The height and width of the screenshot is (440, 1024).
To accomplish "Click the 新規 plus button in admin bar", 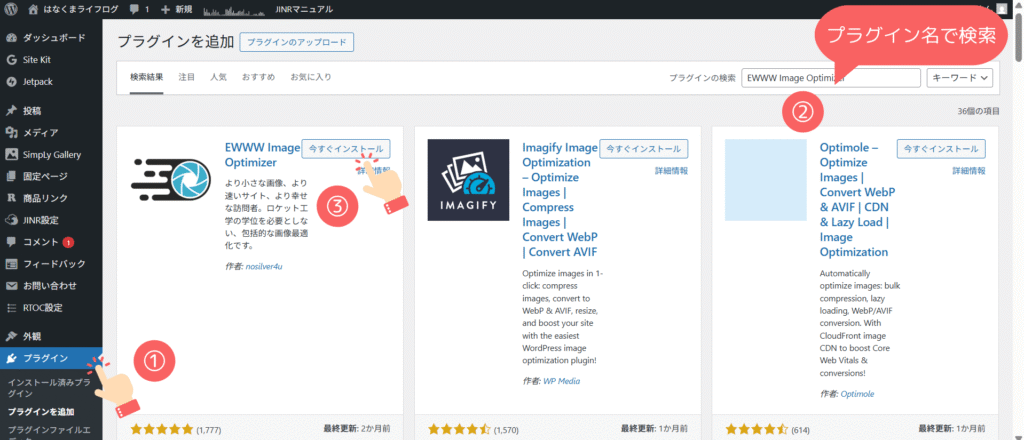I will pos(176,9).
